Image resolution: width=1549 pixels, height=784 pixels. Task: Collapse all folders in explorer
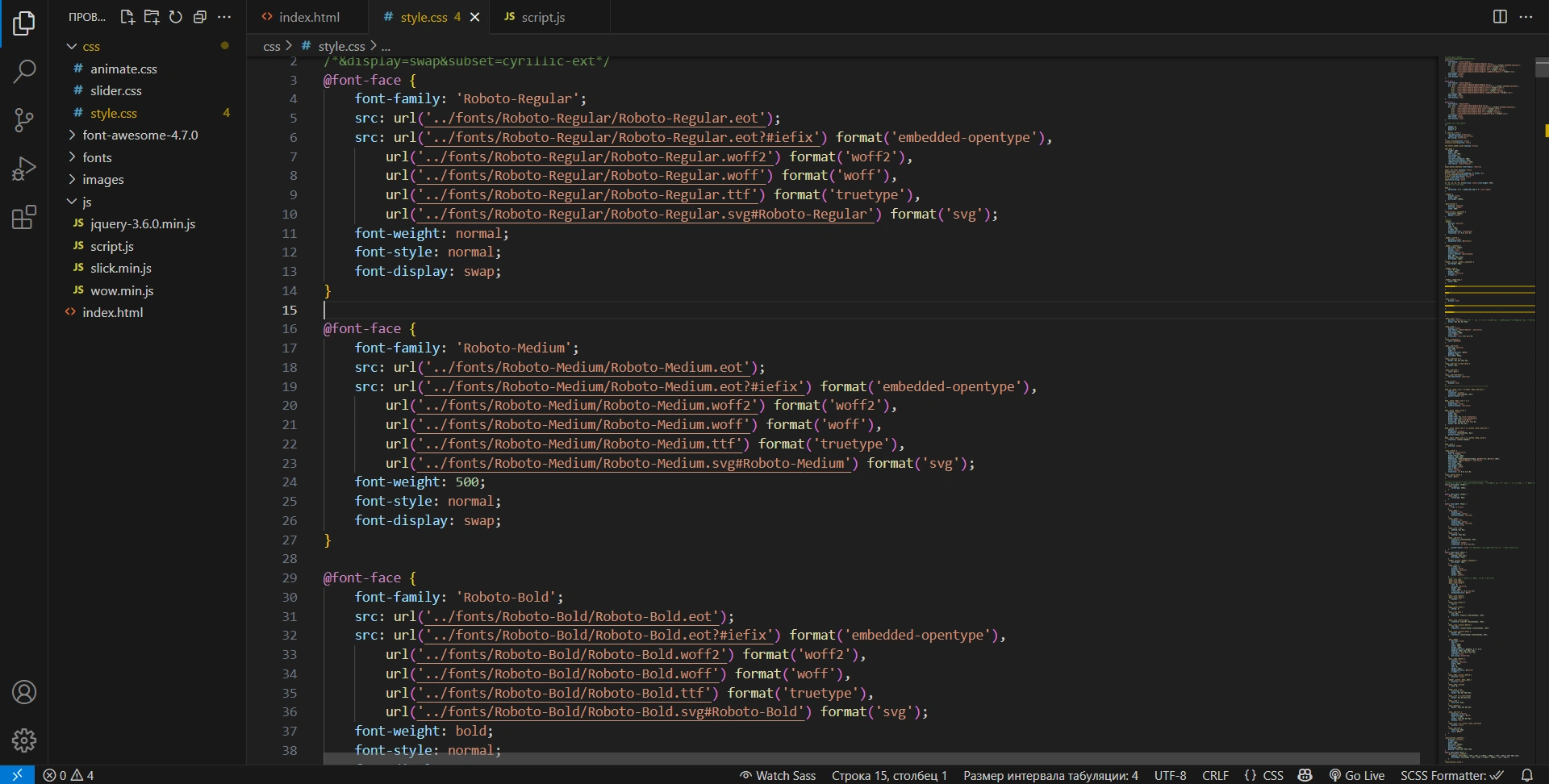click(x=200, y=17)
